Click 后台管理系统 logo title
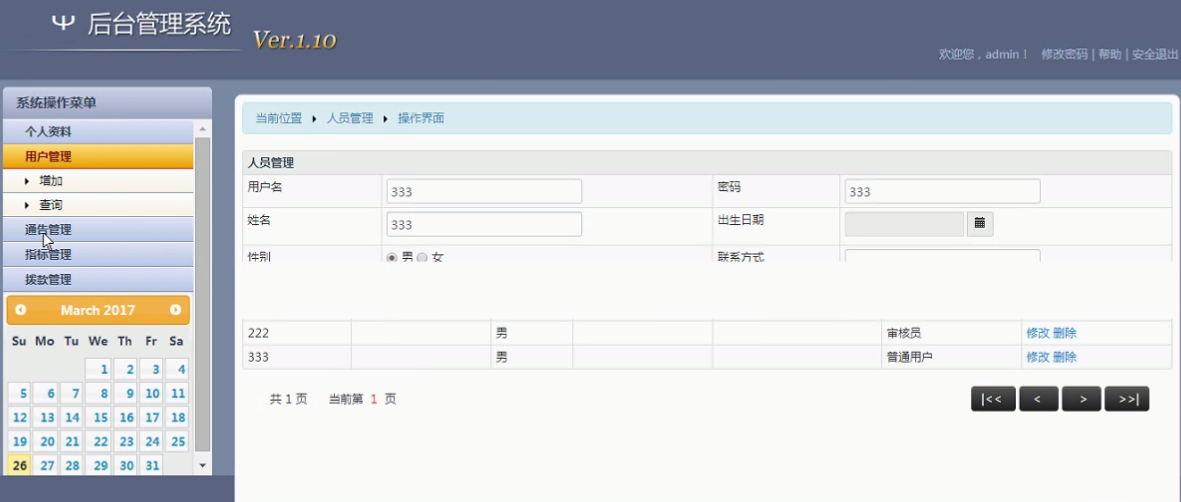 159,25
